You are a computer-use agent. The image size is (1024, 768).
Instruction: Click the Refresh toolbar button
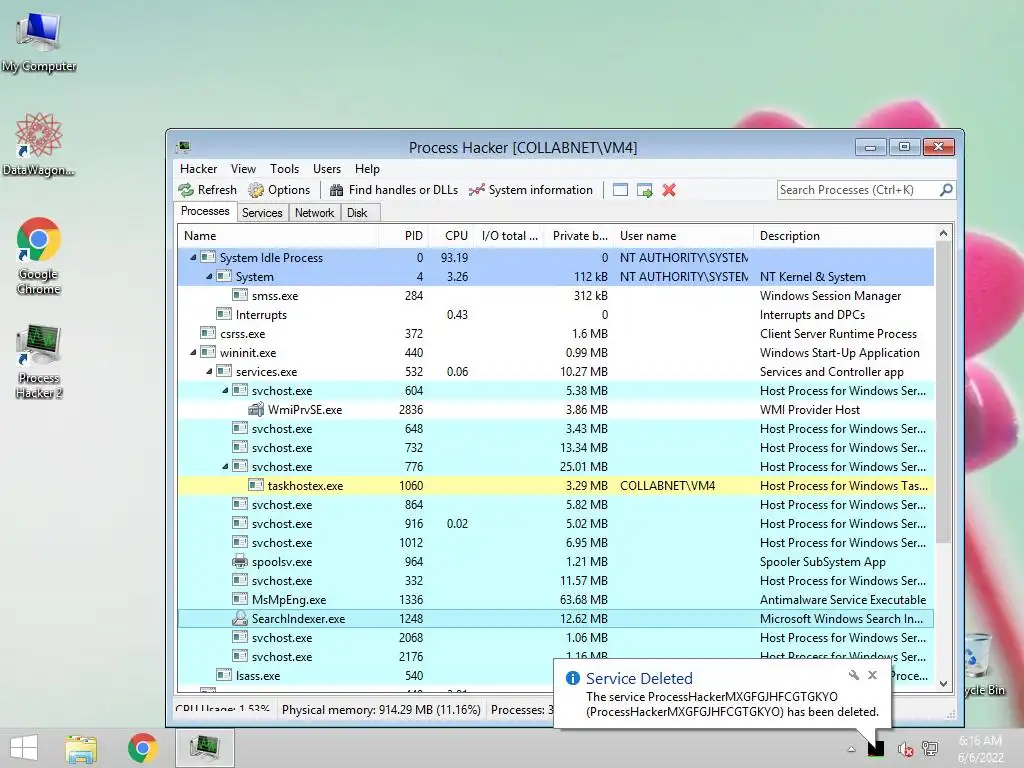208,190
